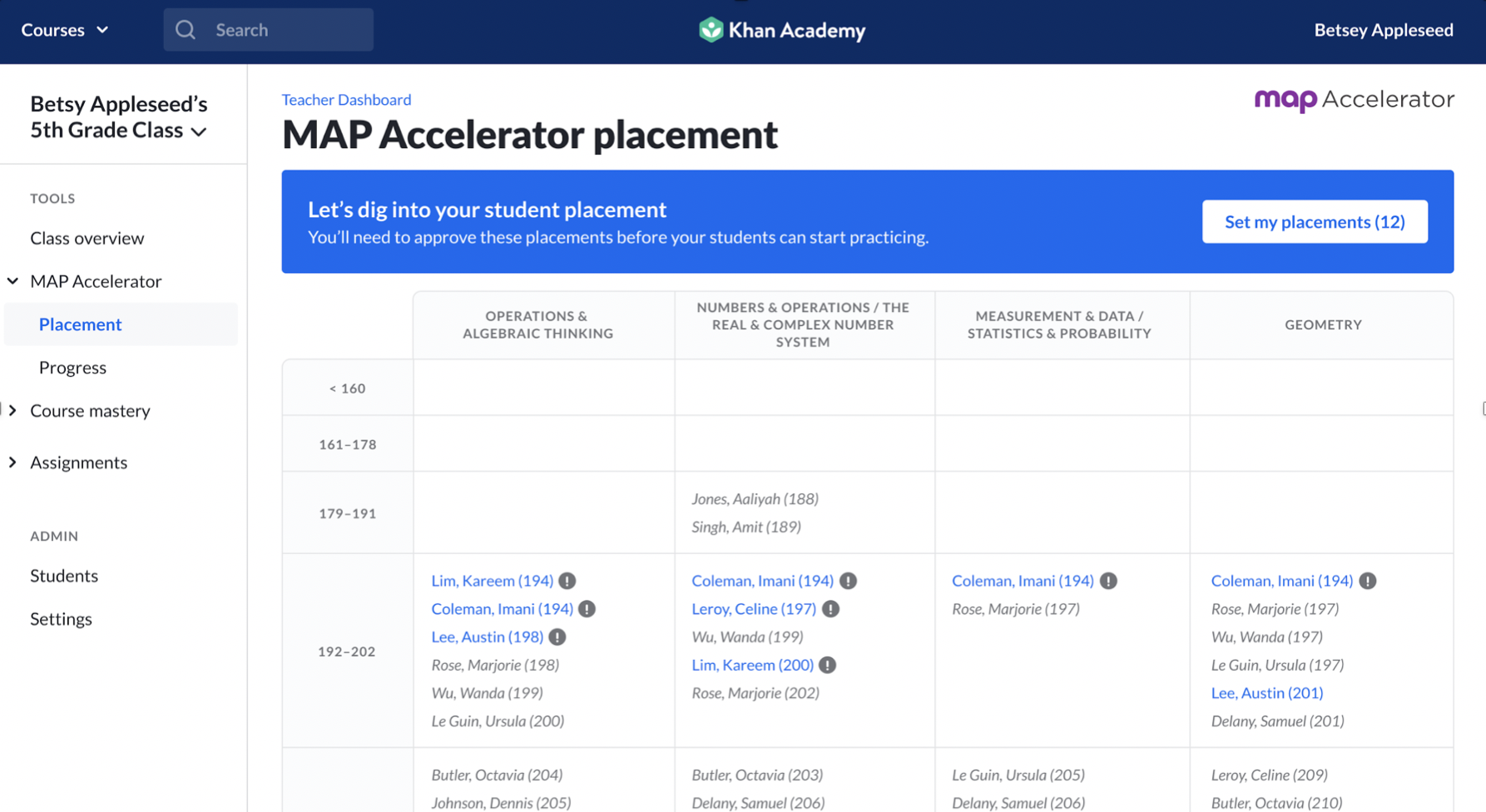Click Coleman, Imani's alert icon in Geometry column
This screenshot has height=812, width=1486.
point(1369,580)
